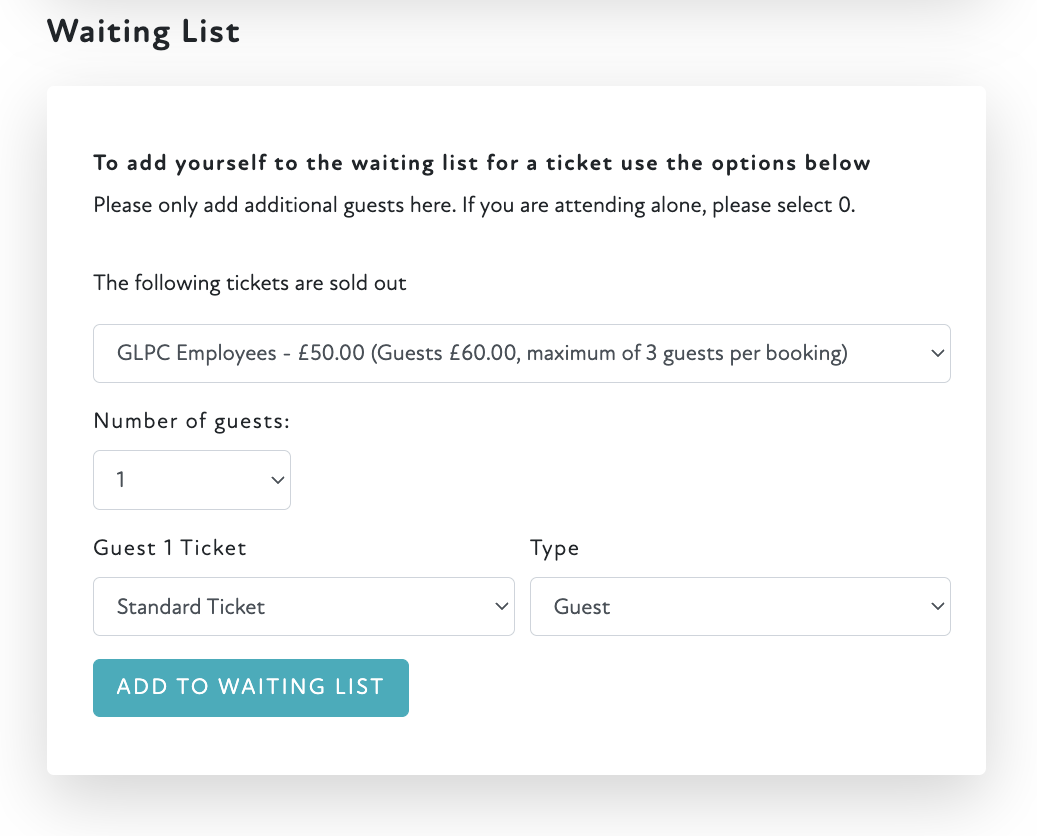Click the chevron arrow on the GLPC Employees selector
Viewport: 1037px width, 836px height.
(936, 353)
